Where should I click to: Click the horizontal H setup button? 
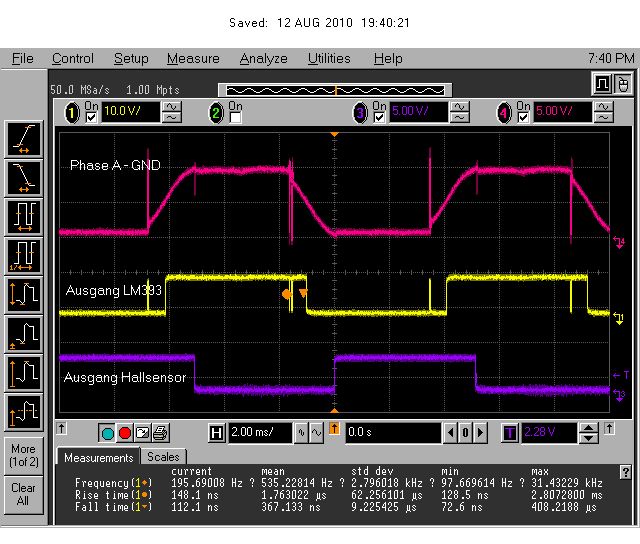(217, 433)
